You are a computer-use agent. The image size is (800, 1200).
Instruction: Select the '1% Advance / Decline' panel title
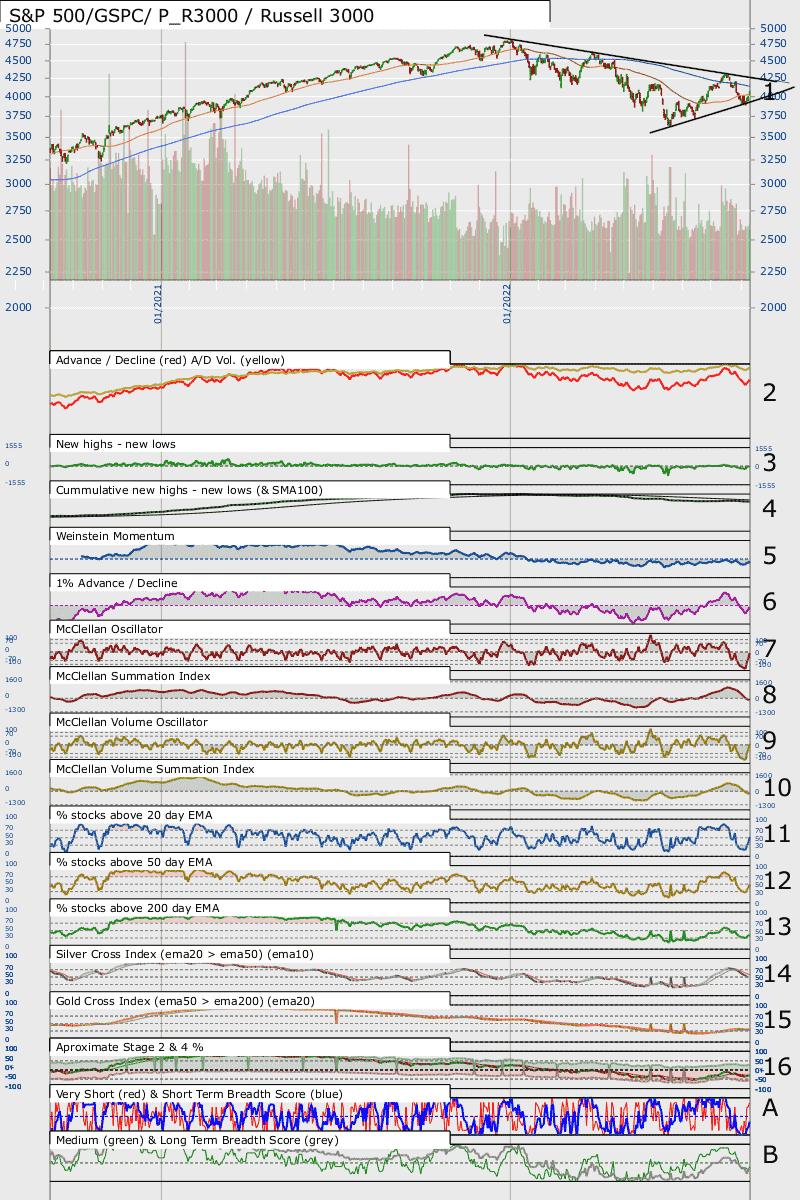point(116,583)
